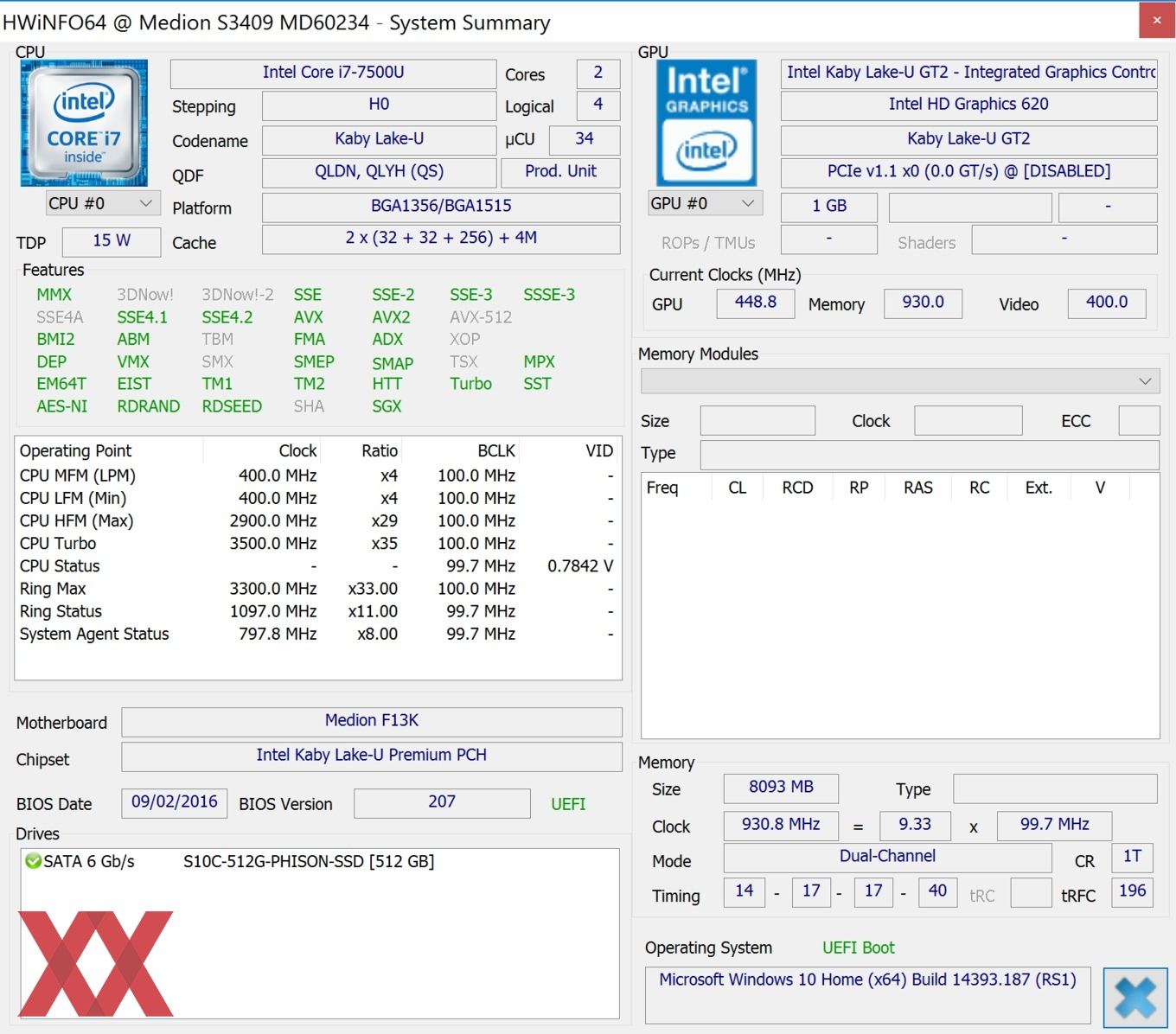
Task: Click the Intel Kaby Lake-U Premium PCH chipset field
Action: tap(372, 756)
